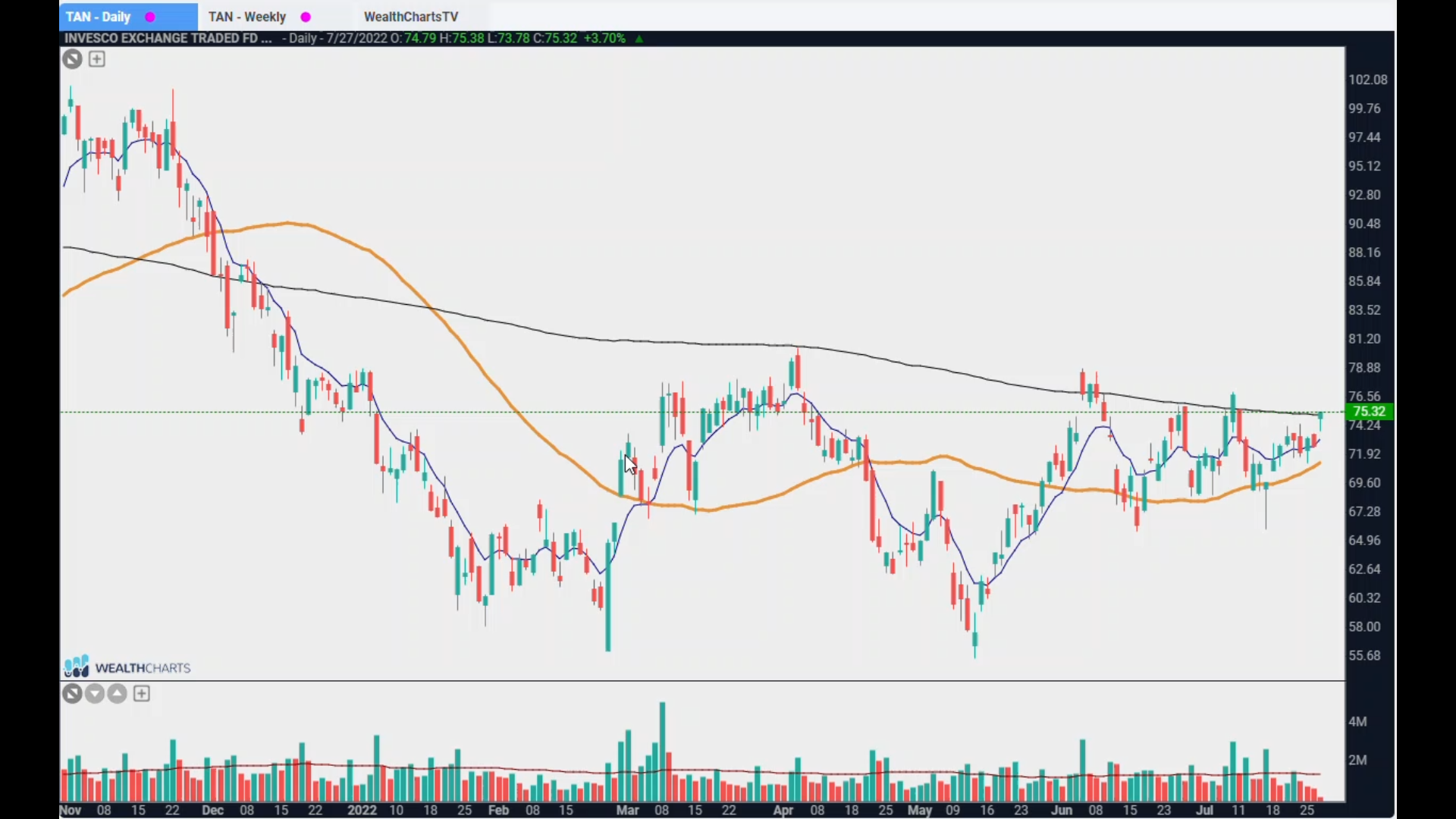Move the volume pane down with arrow icon
The width and height of the screenshot is (1456, 819).
coord(95,694)
